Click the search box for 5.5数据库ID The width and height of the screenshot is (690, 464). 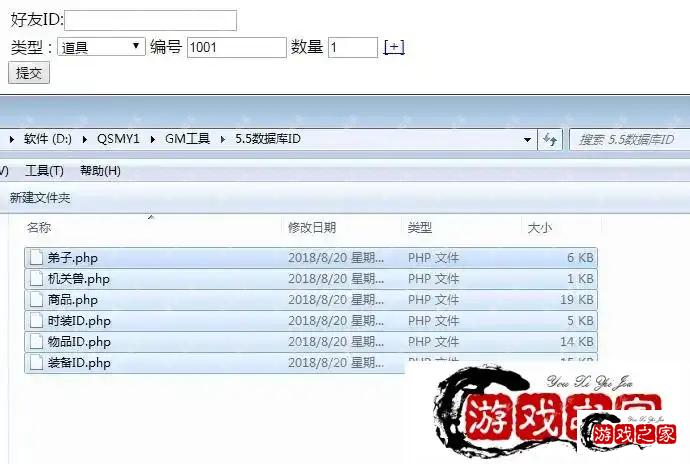(628, 139)
